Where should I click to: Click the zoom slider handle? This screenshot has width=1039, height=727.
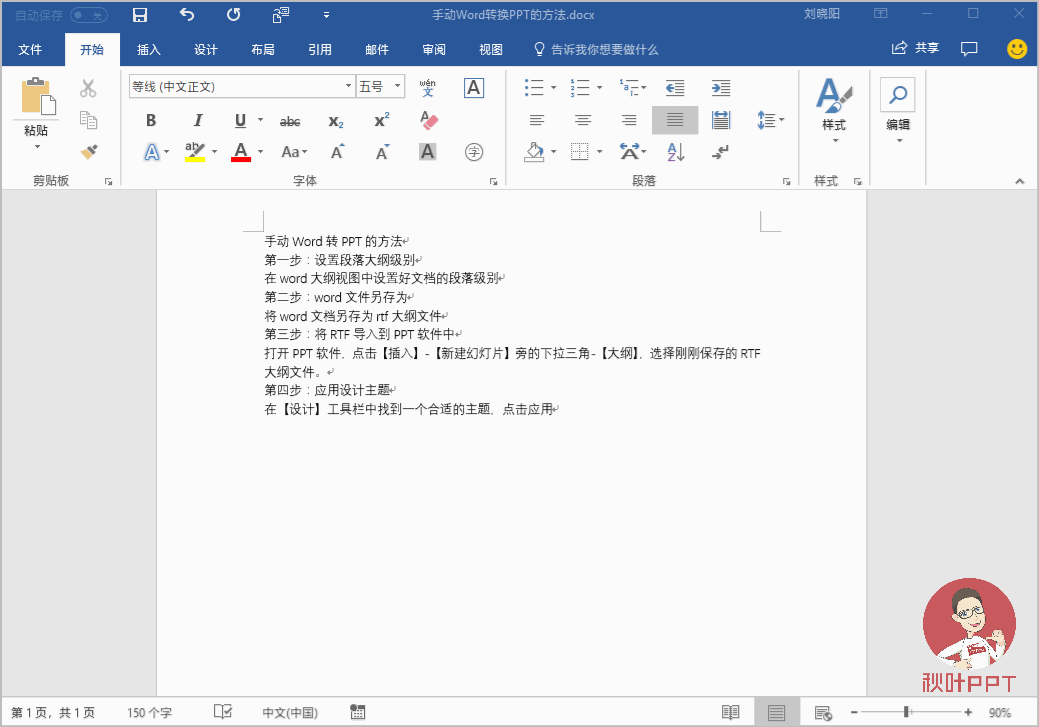[x=906, y=712]
